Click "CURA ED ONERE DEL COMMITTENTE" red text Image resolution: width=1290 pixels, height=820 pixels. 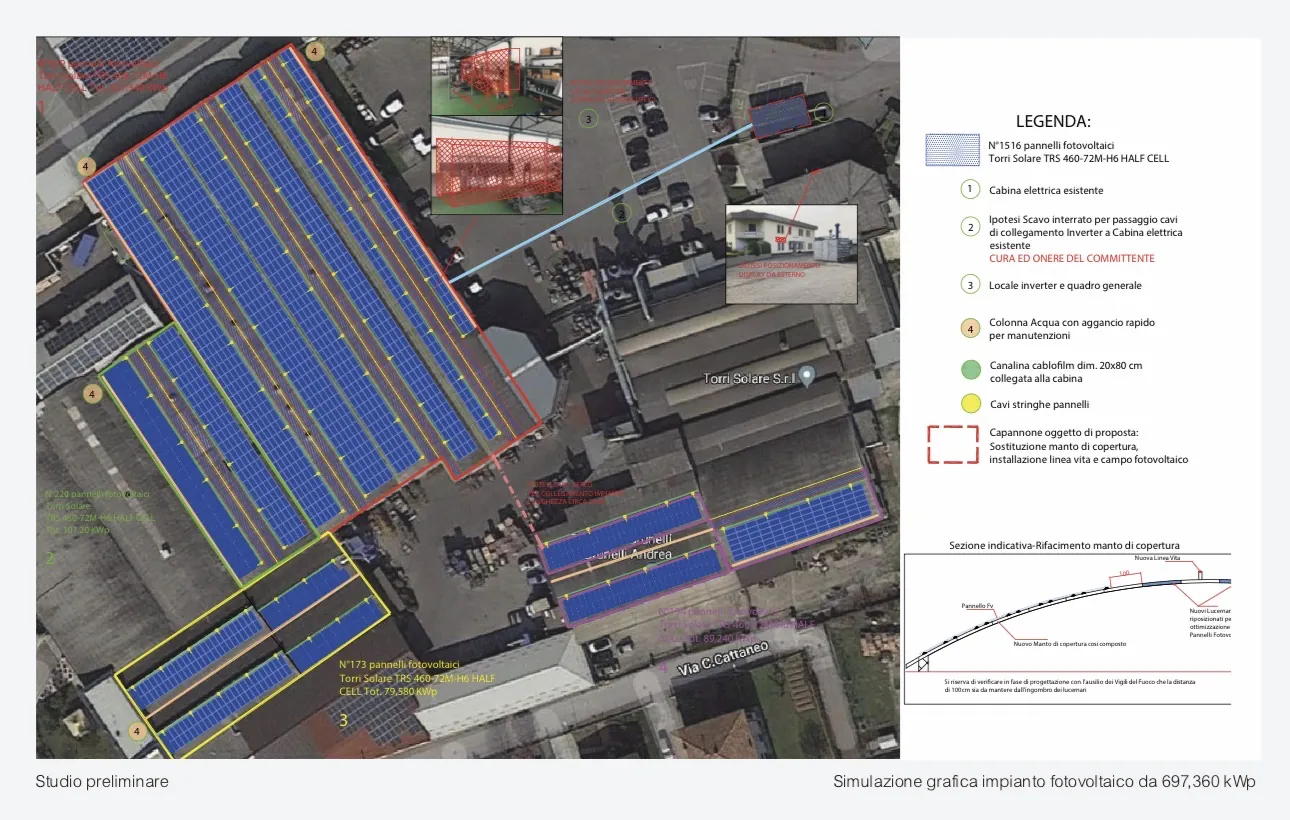pos(1071,258)
